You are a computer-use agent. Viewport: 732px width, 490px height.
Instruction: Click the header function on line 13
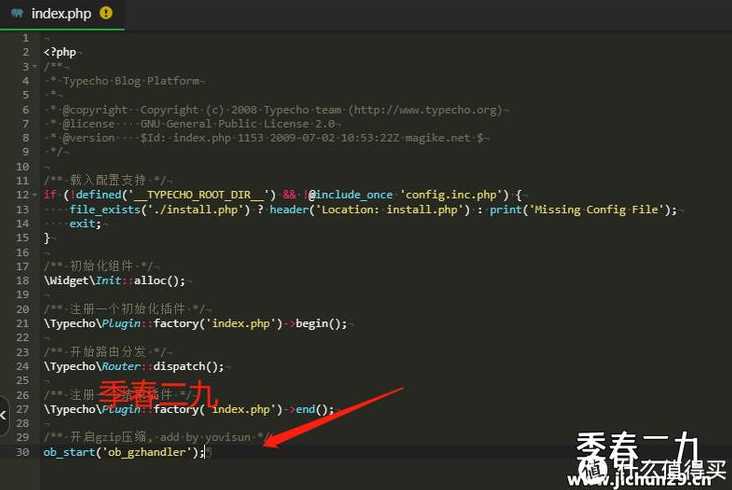289,210
